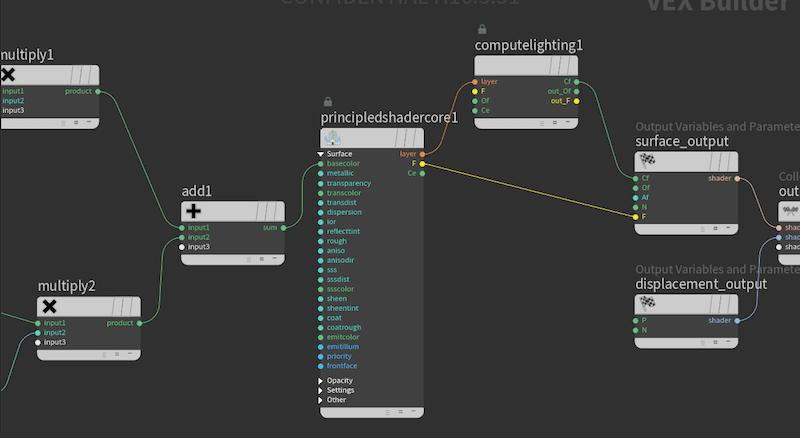This screenshot has height=438, width=800.
Task: Click the basecolor input port
Action: 321,163
